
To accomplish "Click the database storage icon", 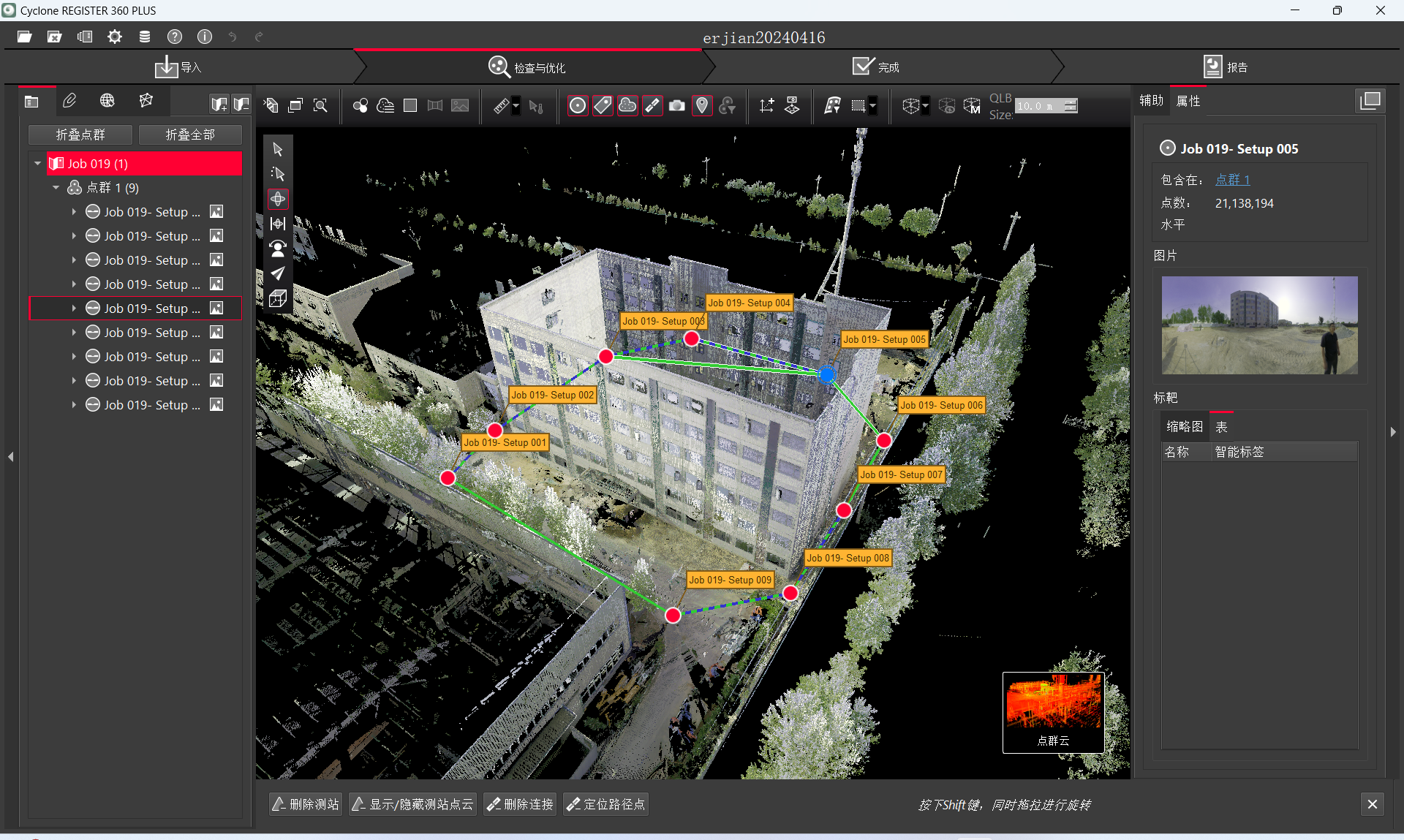I will [145, 37].
